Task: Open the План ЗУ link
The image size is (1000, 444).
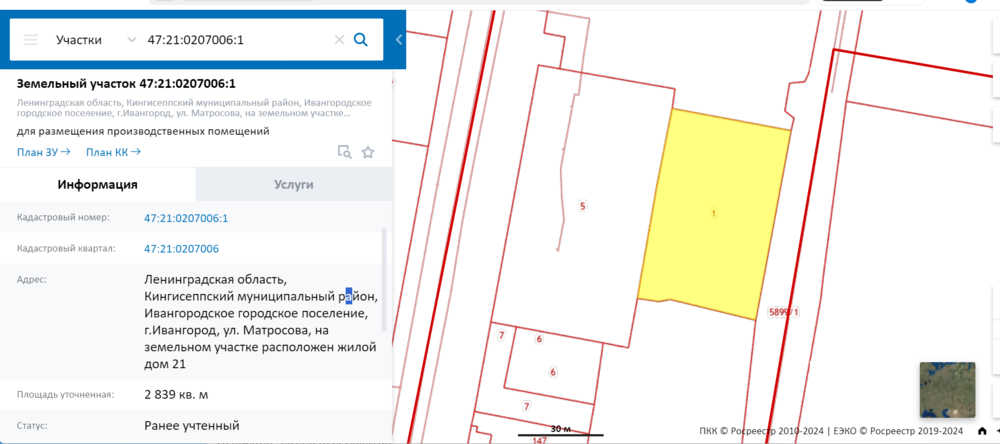Action: click(x=43, y=152)
